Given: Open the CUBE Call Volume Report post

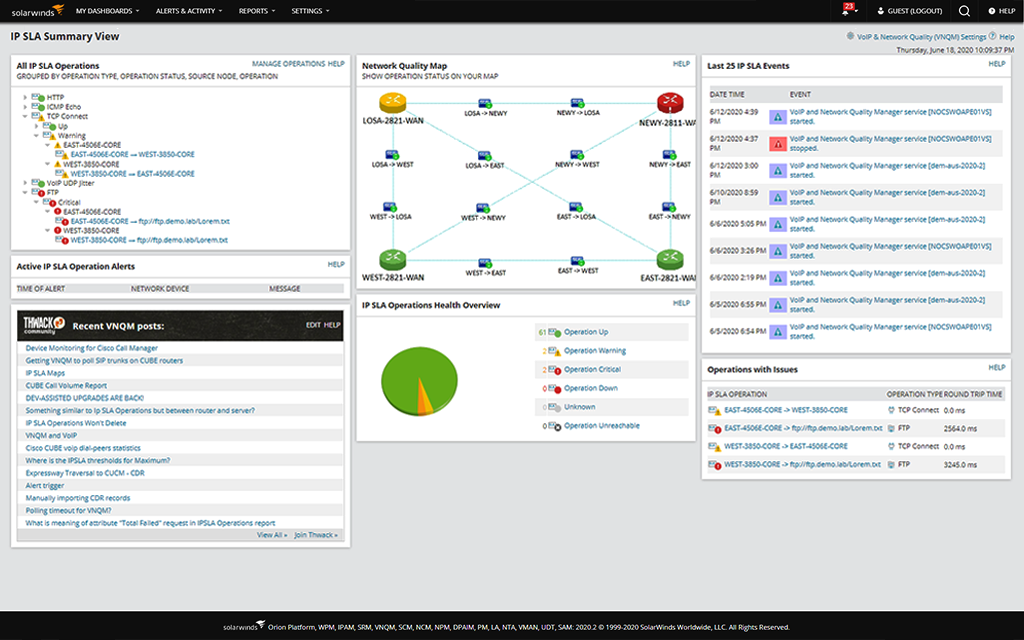Looking at the screenshot, I should tap(66, 385).
